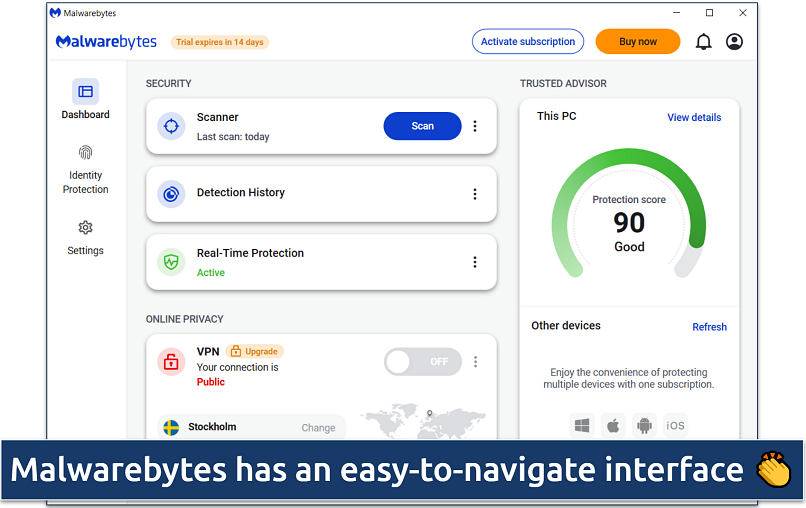
Task: Click Activate subscription button
Action: click(x=527, y=42)
